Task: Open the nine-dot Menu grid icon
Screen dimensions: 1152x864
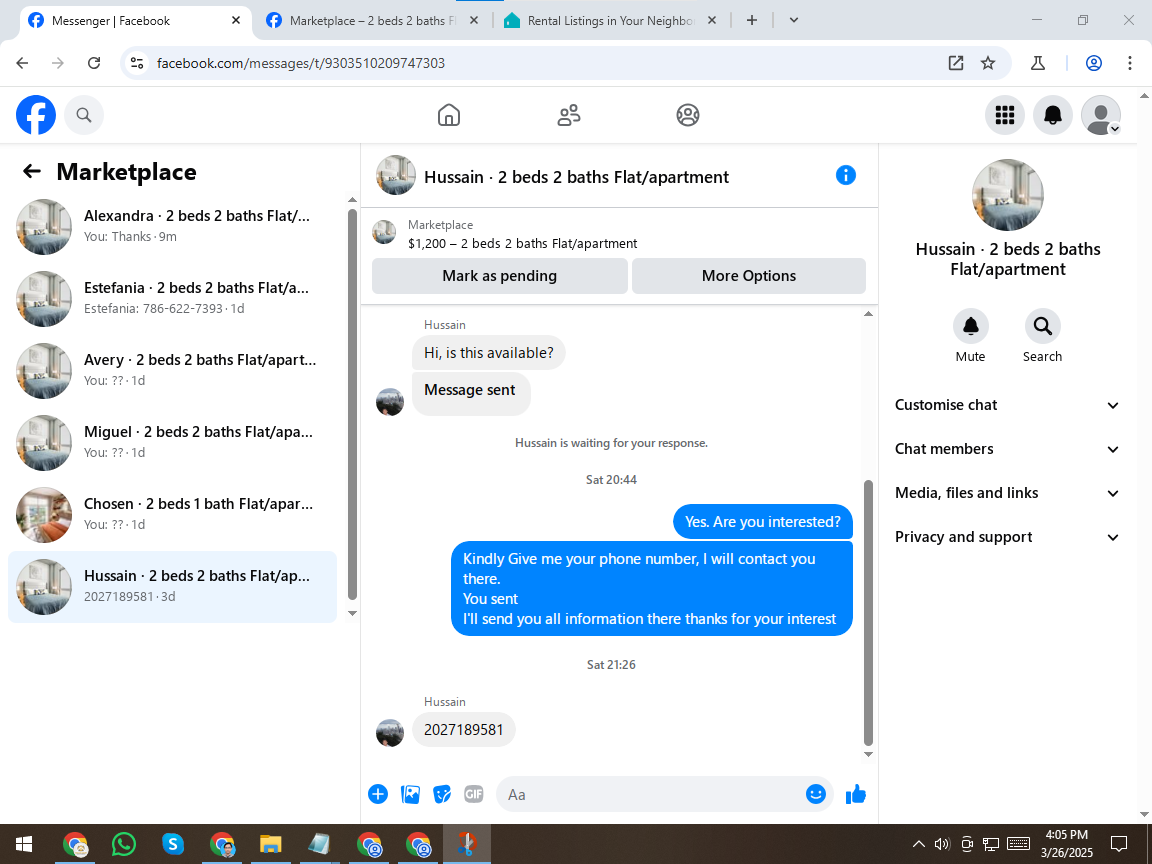Action: [x=1004, y=115]
